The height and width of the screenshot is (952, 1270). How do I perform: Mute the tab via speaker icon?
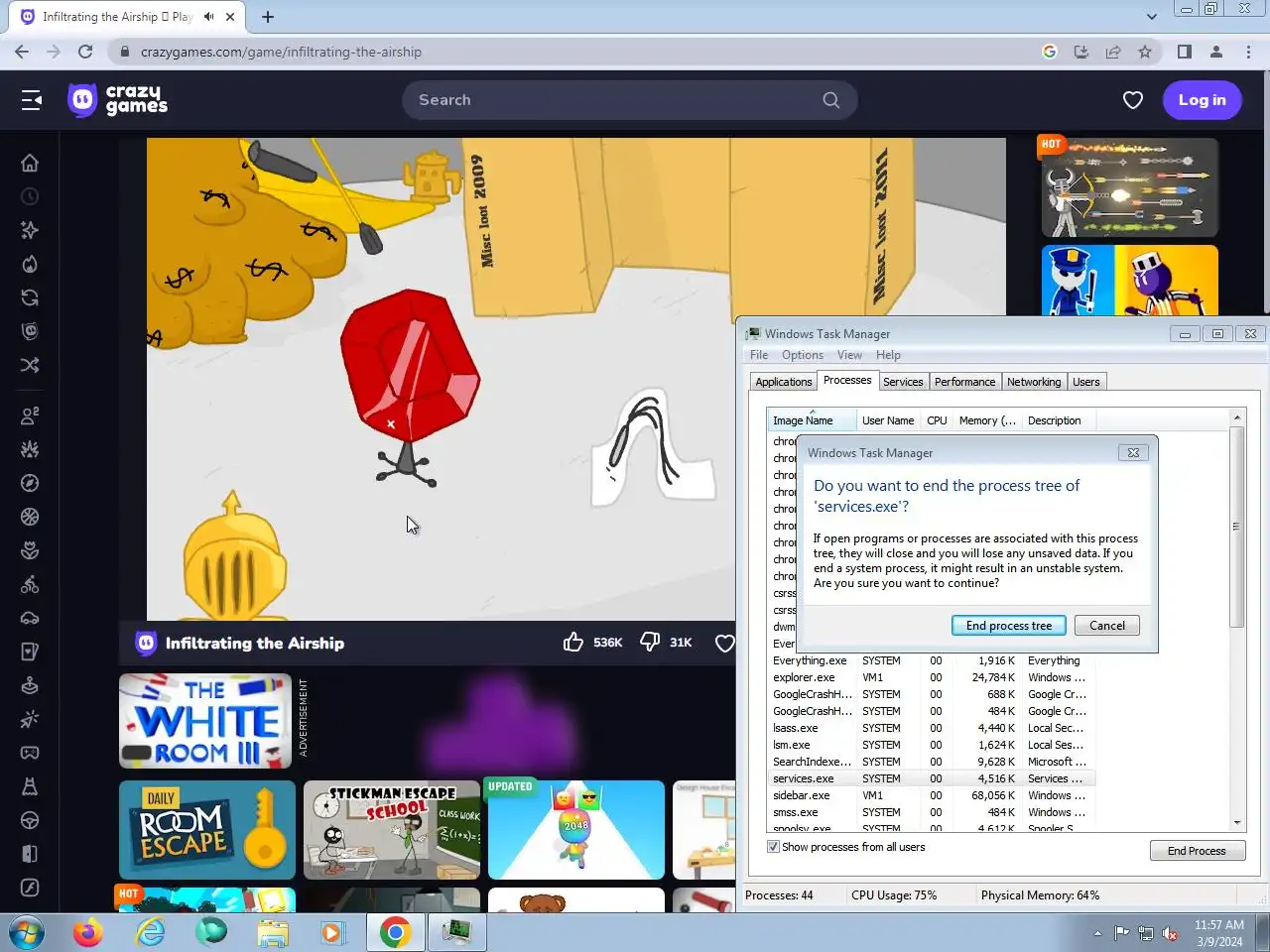point(209,17)
